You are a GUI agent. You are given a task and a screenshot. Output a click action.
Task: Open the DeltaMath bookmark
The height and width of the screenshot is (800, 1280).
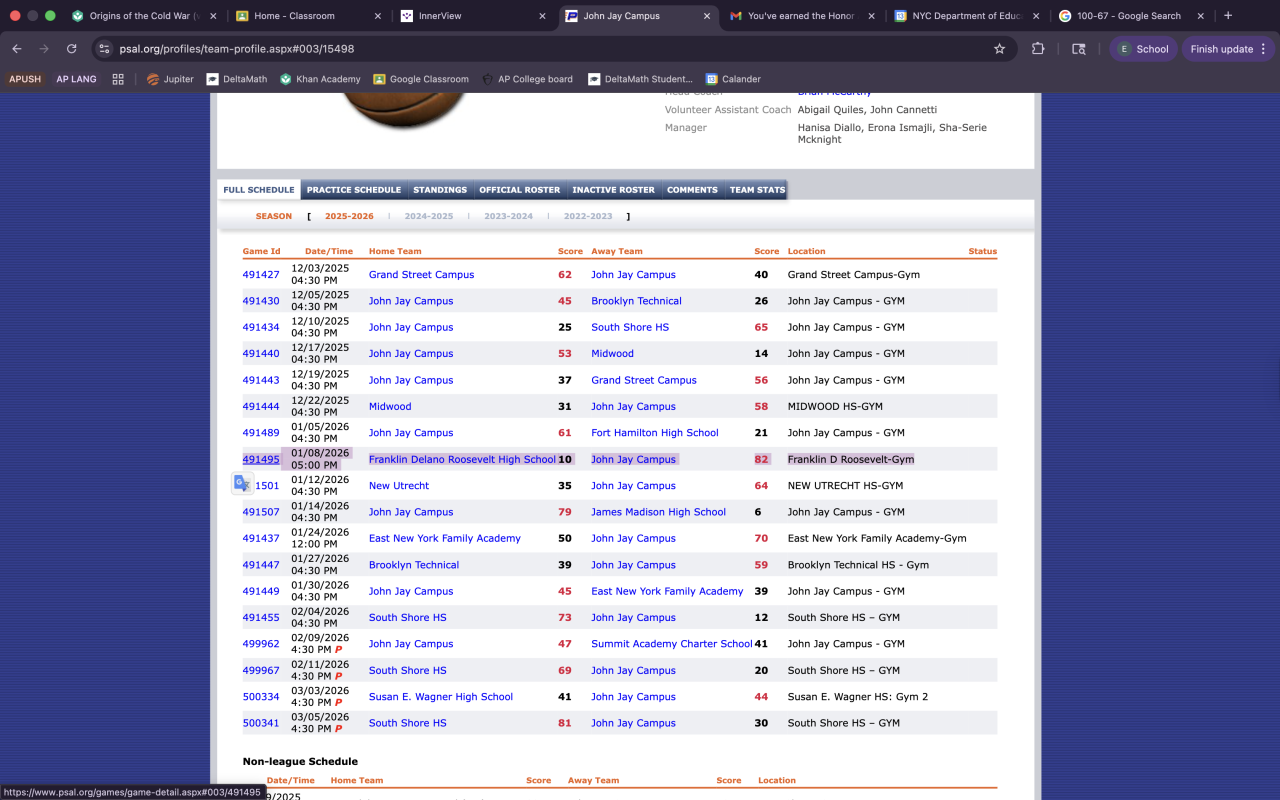[237, 79]
